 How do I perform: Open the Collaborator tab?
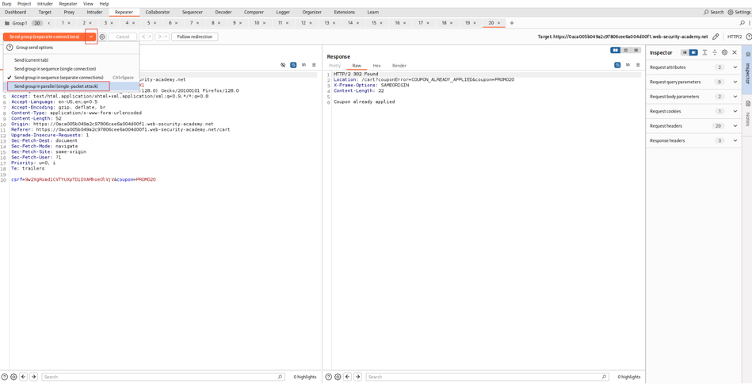coord(158,12)
